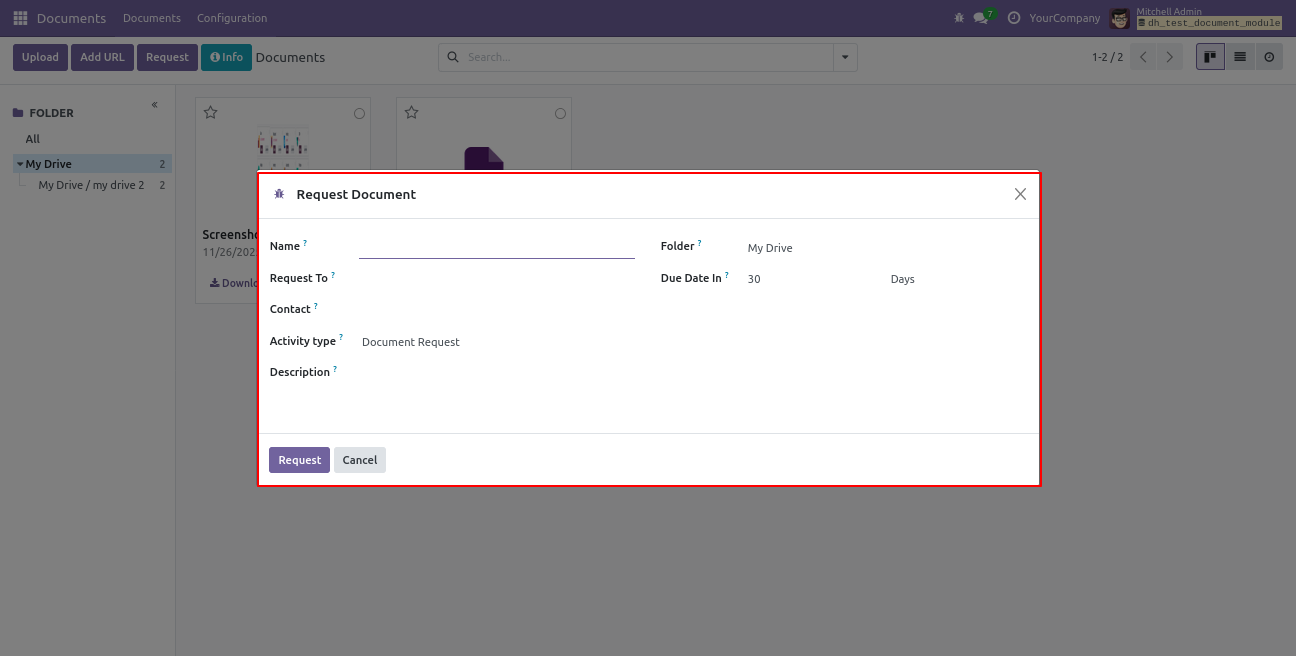Viewport: 1296px width, 656px height.
Task: Click the Name input field
Action: (x=496, y=247)
